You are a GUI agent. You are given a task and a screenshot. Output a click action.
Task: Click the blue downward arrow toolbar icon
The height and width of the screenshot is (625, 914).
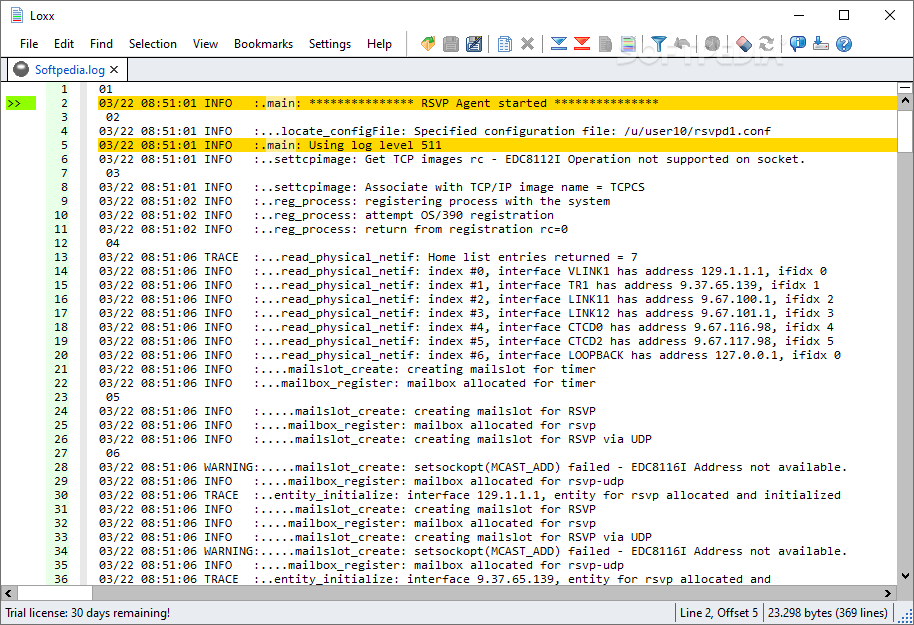tap(558, 44)
